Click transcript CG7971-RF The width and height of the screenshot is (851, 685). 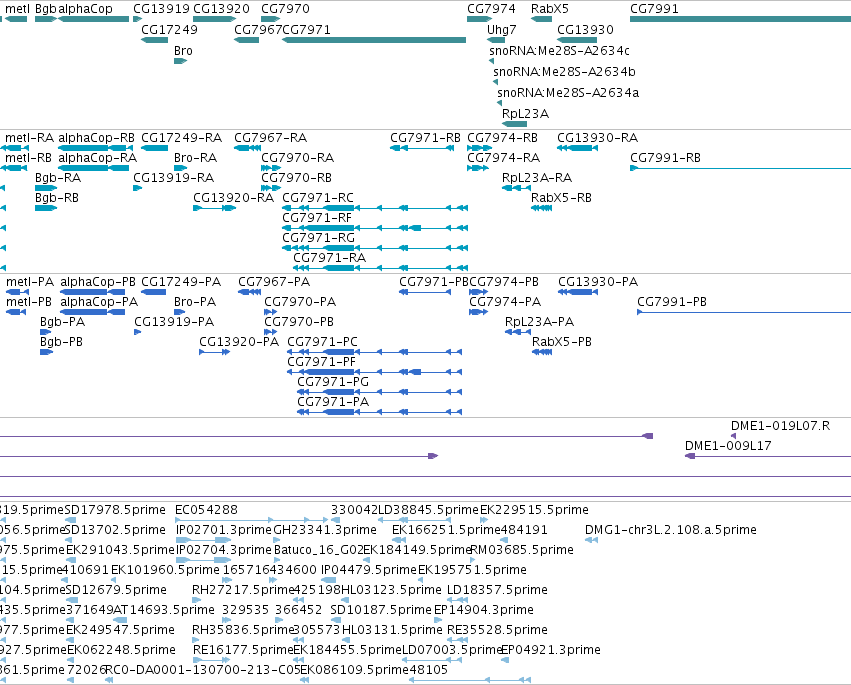point(317,218)
